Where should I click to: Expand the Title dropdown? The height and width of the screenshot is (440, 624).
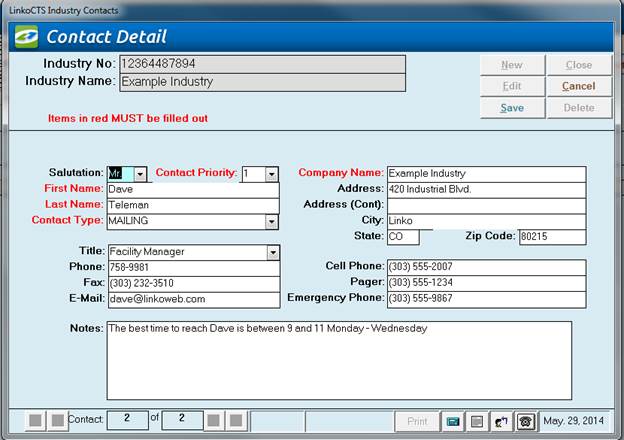coord(272,253)
